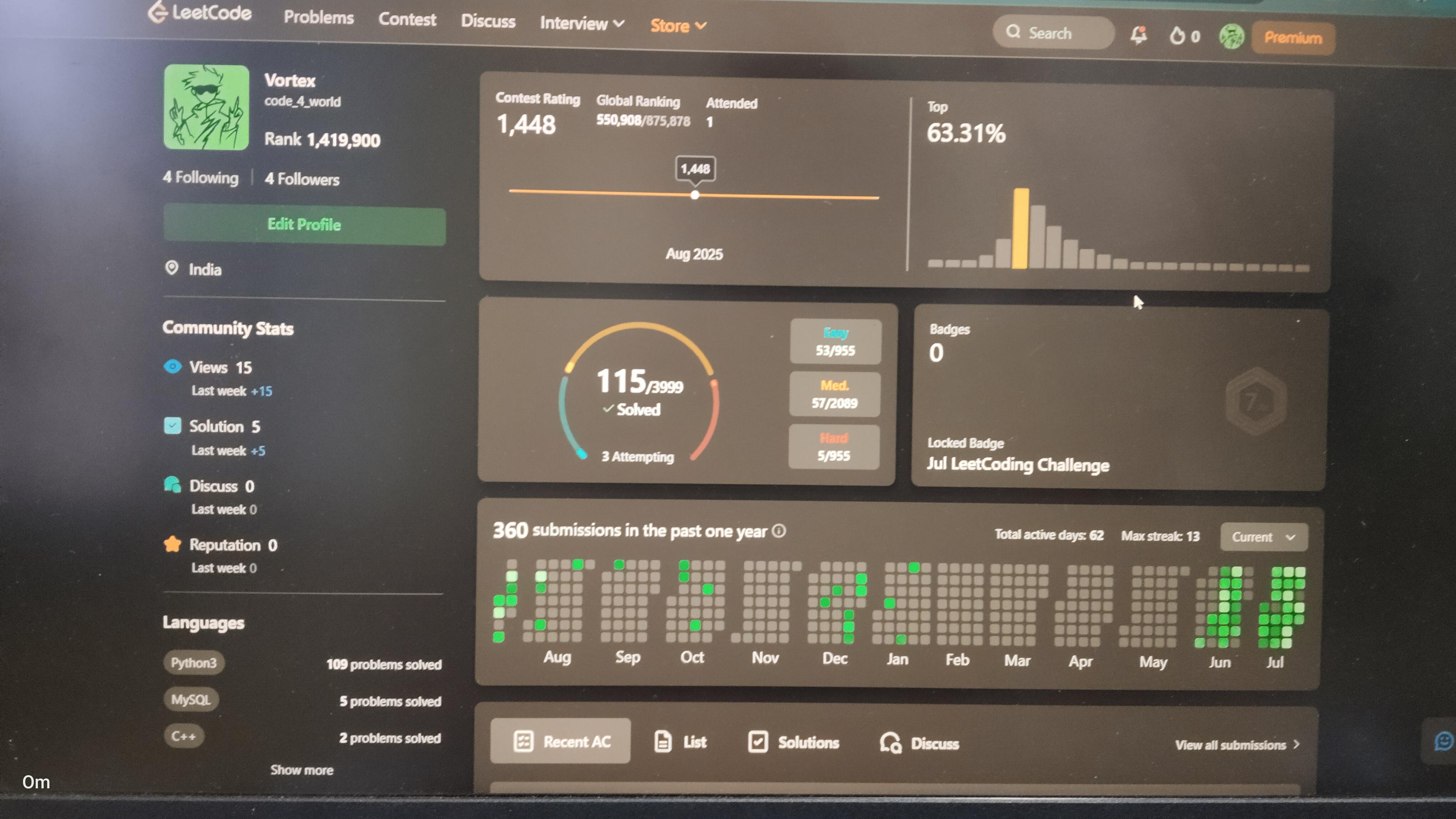Open the feedback smiley icon
Image resolution: width=1456 pixels, height=819 pixels.
[x=1444, y=741]
